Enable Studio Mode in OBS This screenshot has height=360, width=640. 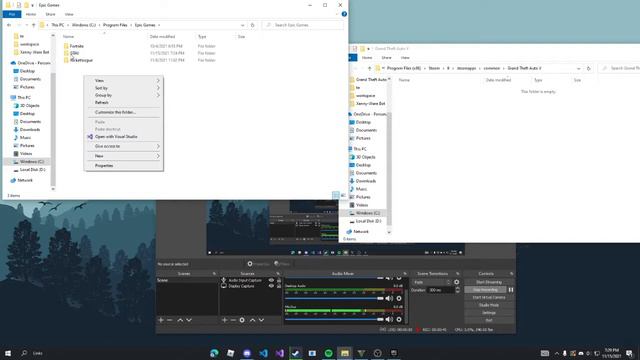tap(489, 305)
